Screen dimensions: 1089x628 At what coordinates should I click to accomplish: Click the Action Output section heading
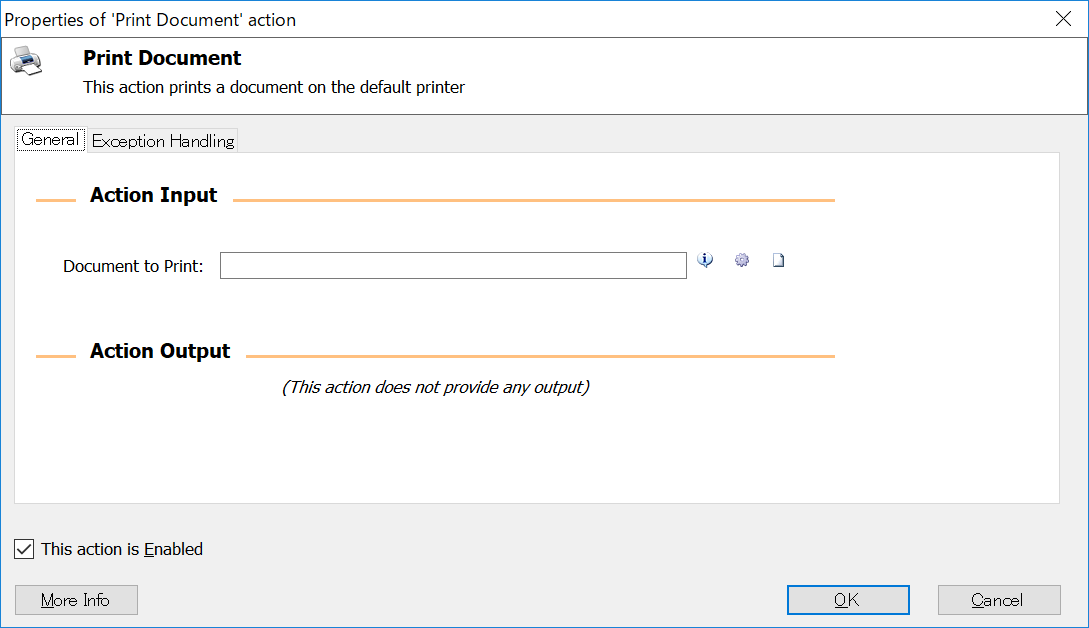[x=159, y=351]
